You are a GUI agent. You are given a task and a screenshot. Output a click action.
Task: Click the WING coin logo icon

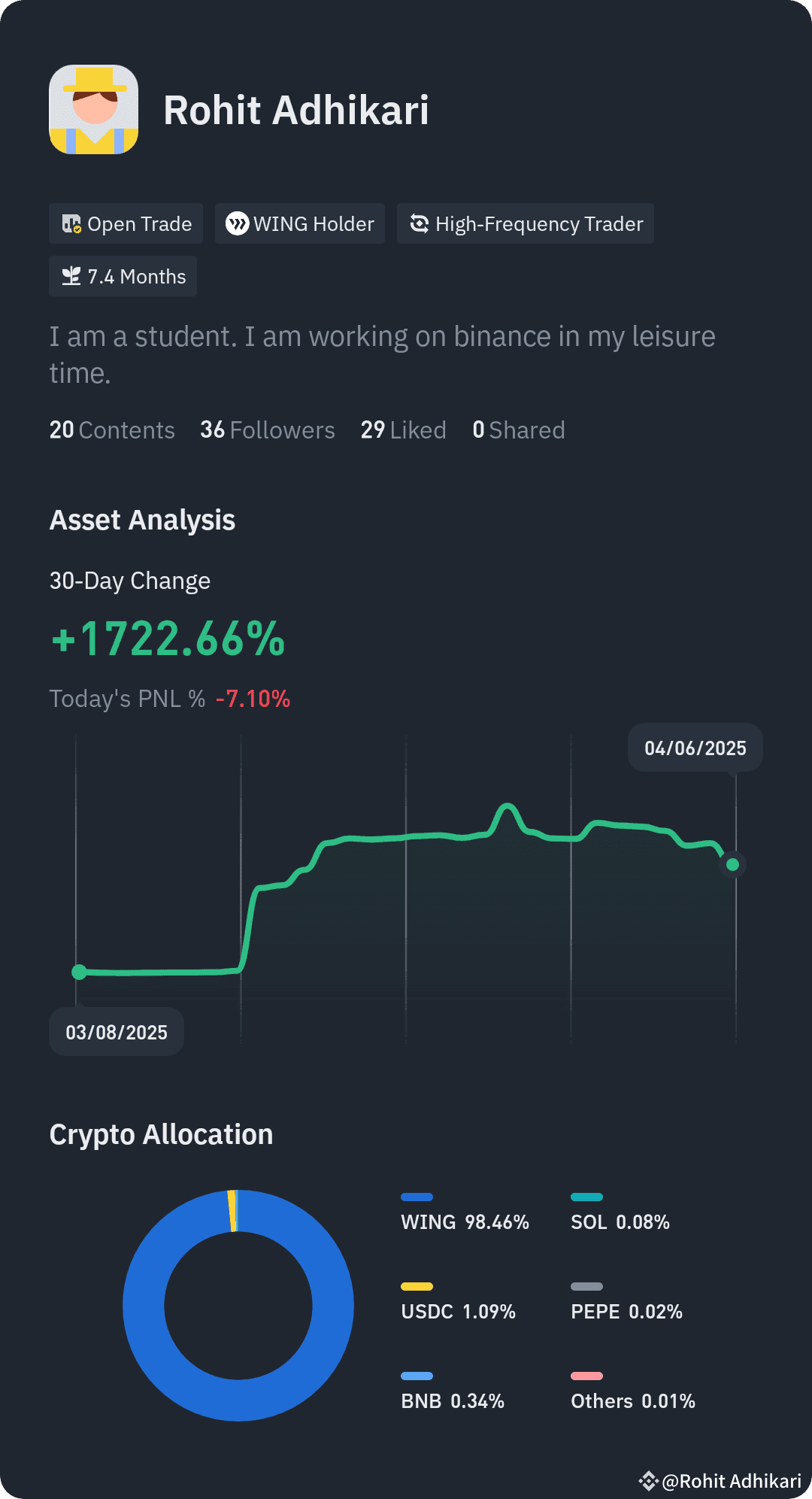click(237, 223)
